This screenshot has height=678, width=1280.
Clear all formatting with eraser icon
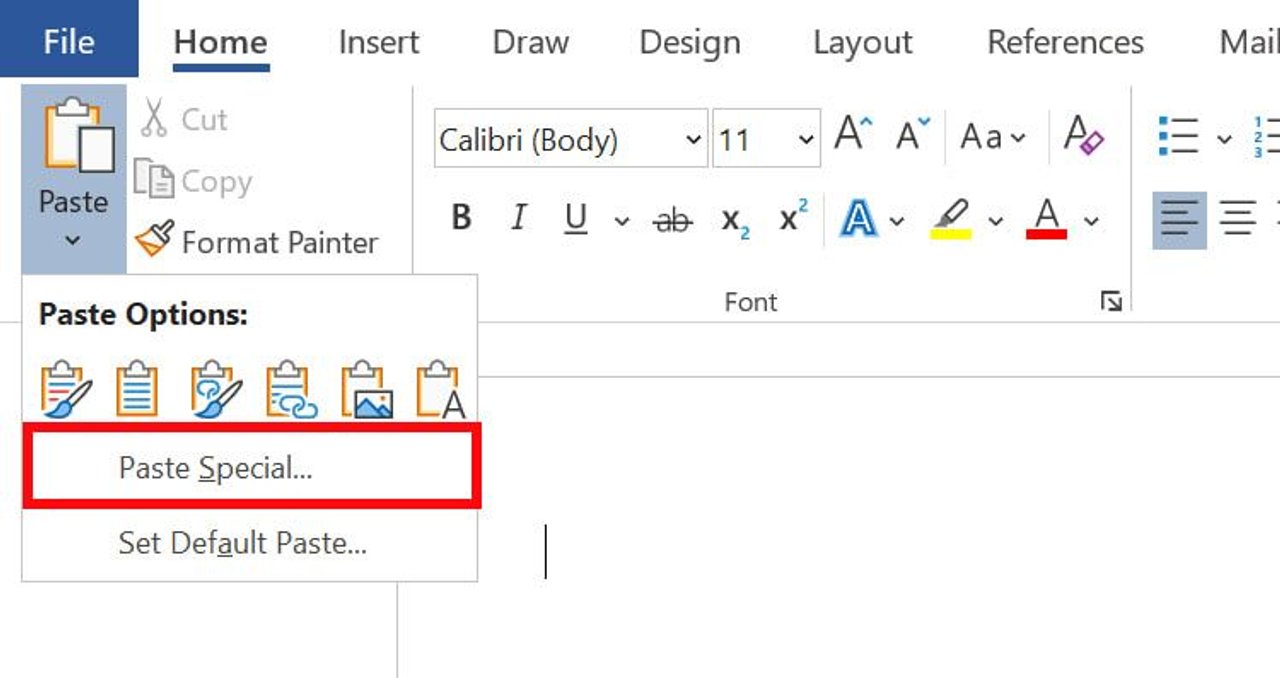[1083, 137]
